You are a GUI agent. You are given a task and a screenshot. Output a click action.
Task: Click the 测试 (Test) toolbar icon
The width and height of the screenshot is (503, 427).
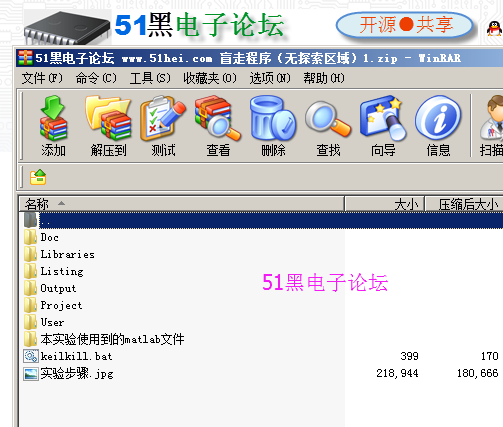pos(163,118)
